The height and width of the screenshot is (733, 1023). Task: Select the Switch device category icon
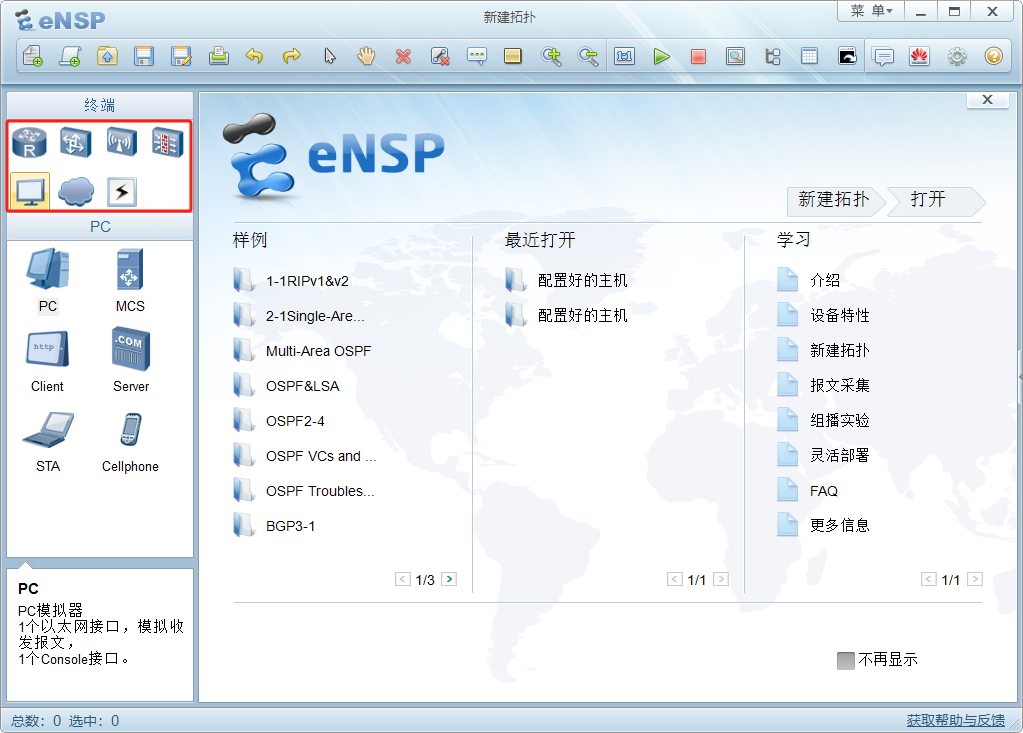tap(75, 144)
